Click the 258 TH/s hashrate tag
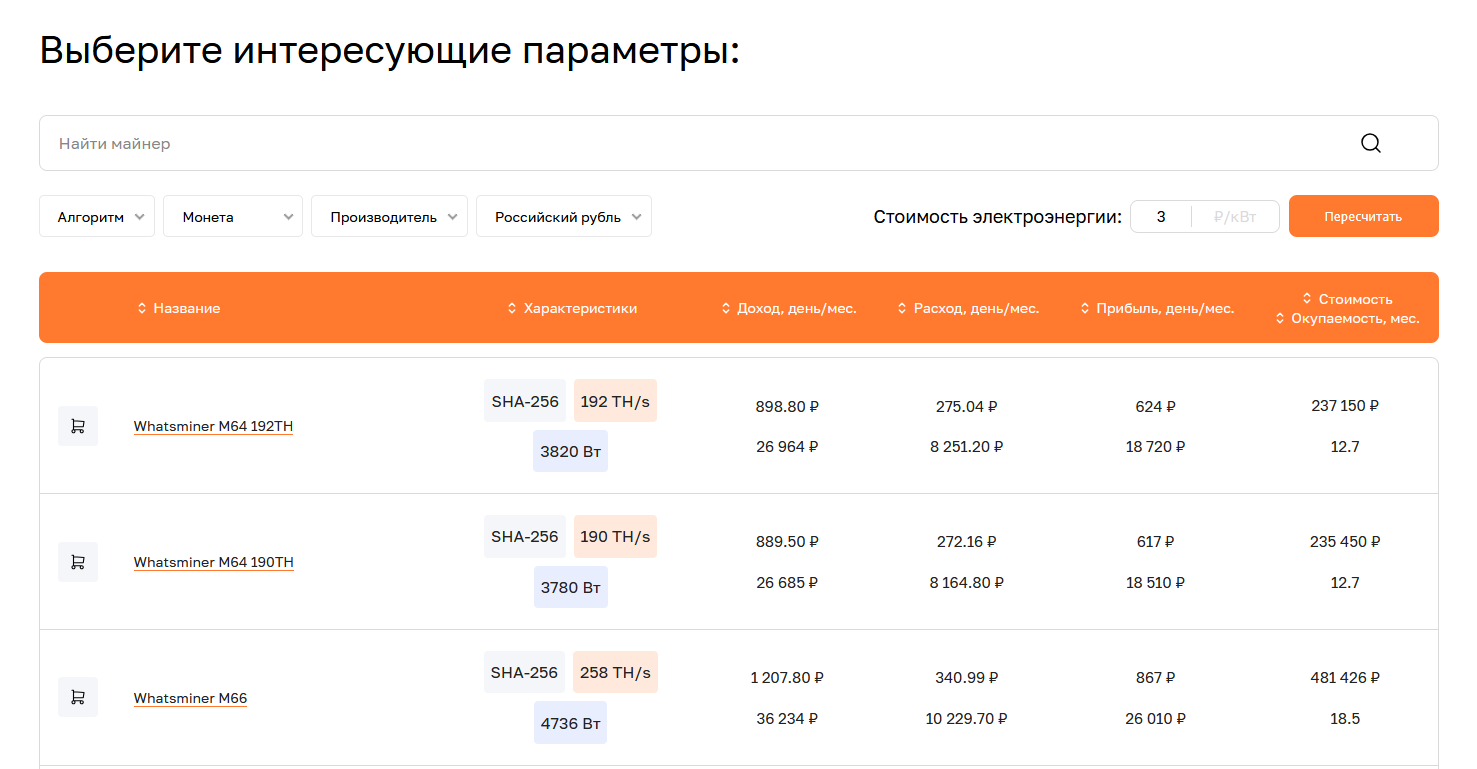This screenshot has width=1477, height=769. (x=615, y=672)
